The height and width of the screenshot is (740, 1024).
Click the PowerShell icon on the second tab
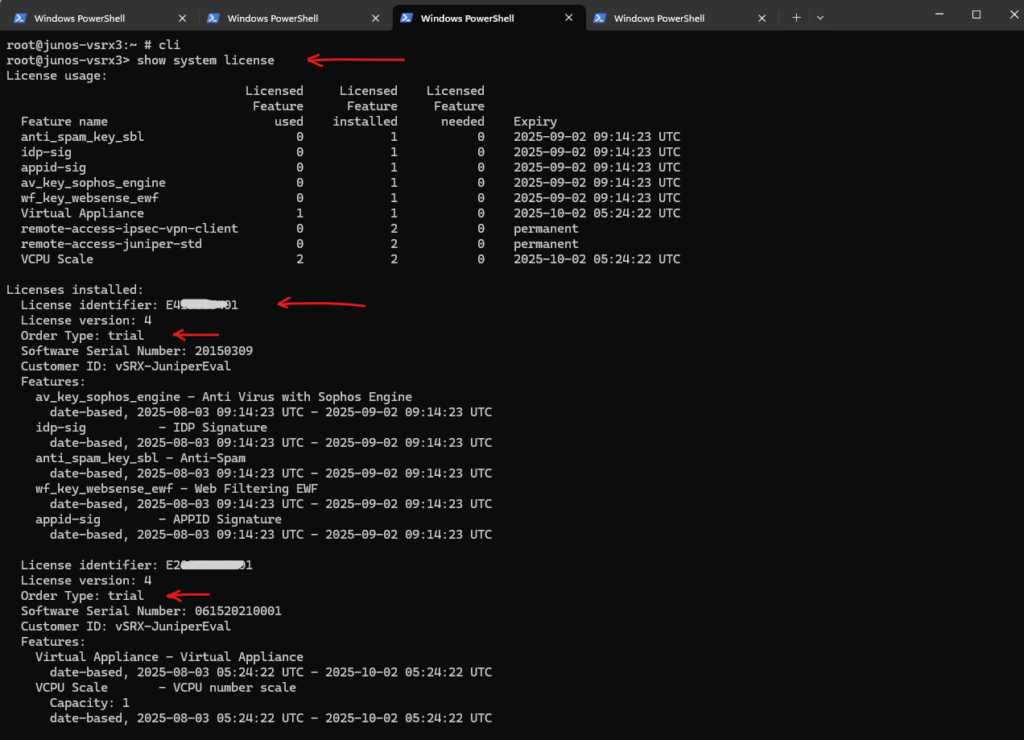(213, 18)
